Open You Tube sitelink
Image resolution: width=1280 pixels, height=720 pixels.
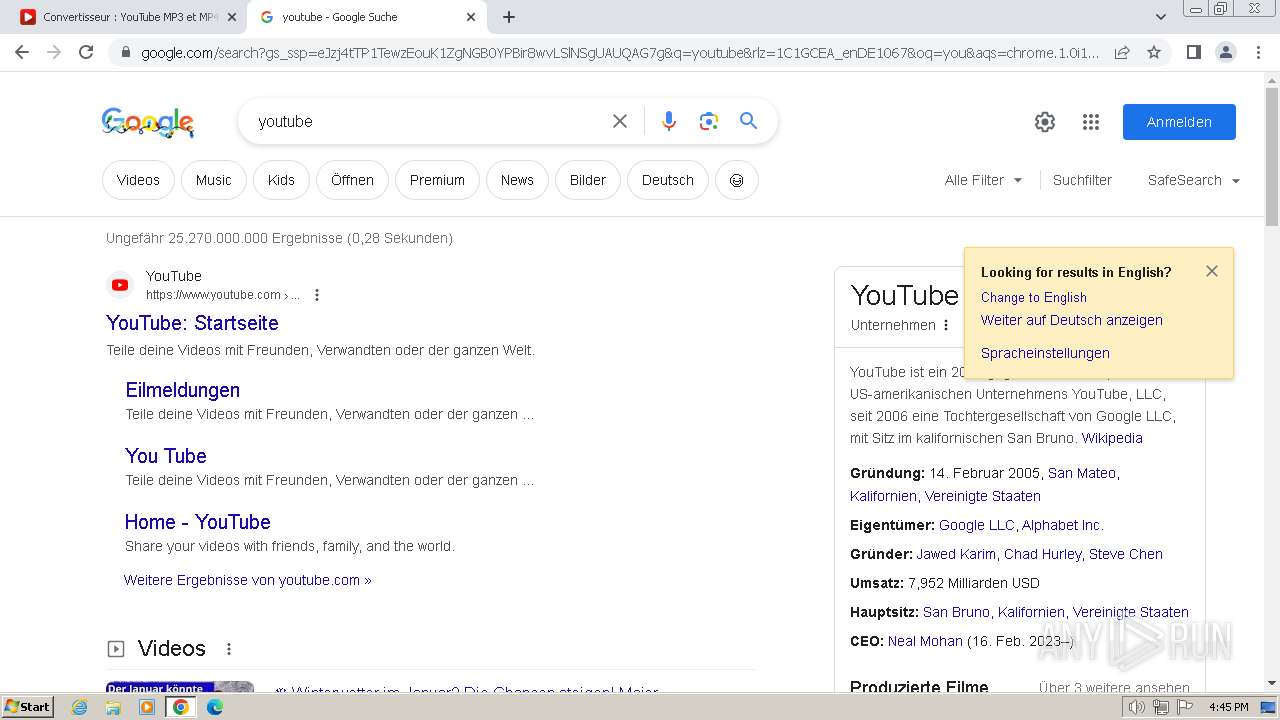pyautogui.click(x=166, y=456)
